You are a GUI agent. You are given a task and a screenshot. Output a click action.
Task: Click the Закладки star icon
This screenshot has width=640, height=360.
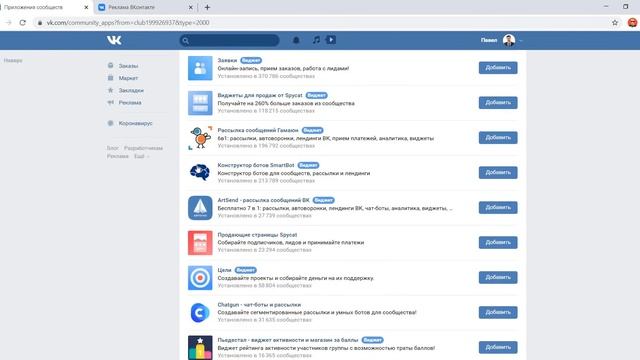tap(110, 90)
